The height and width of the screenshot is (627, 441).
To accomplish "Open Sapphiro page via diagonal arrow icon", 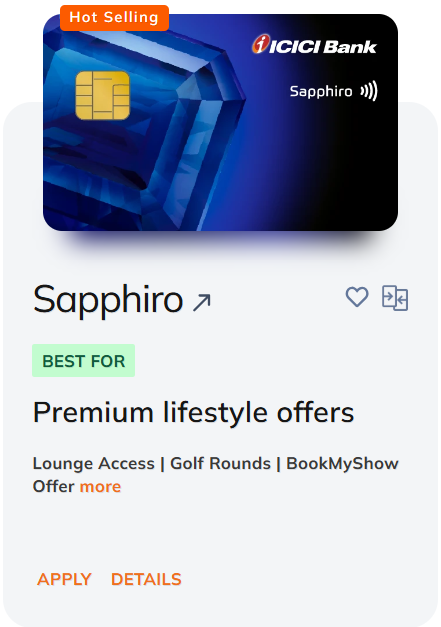I will pos(202,302).
